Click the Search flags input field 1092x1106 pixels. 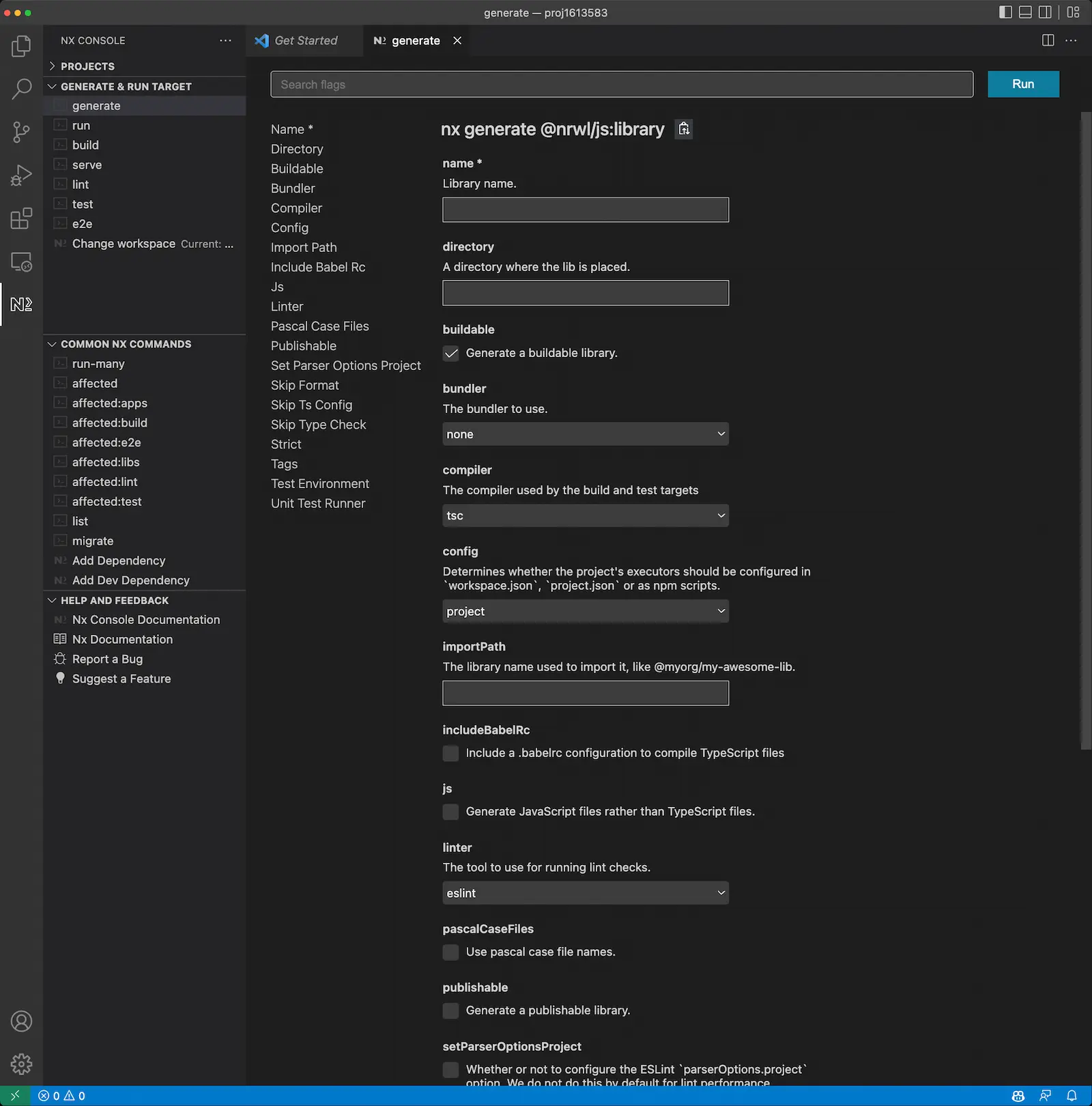click(621, 84)
